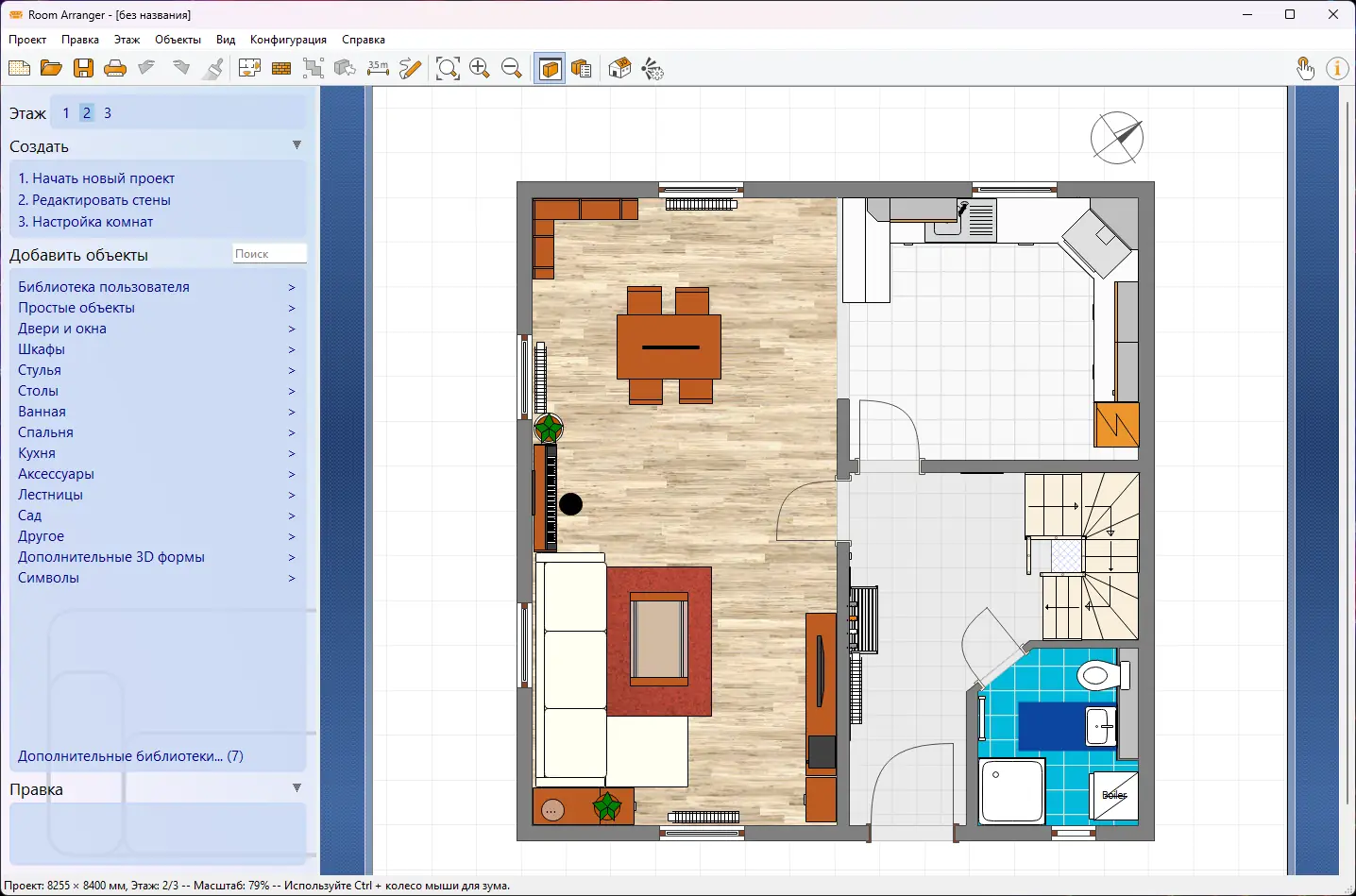Image resolution: width=1356 pixels, height=896 pixels.
Task: Collapse the Правка panel section triangle
Action: (x=297, y=788)
